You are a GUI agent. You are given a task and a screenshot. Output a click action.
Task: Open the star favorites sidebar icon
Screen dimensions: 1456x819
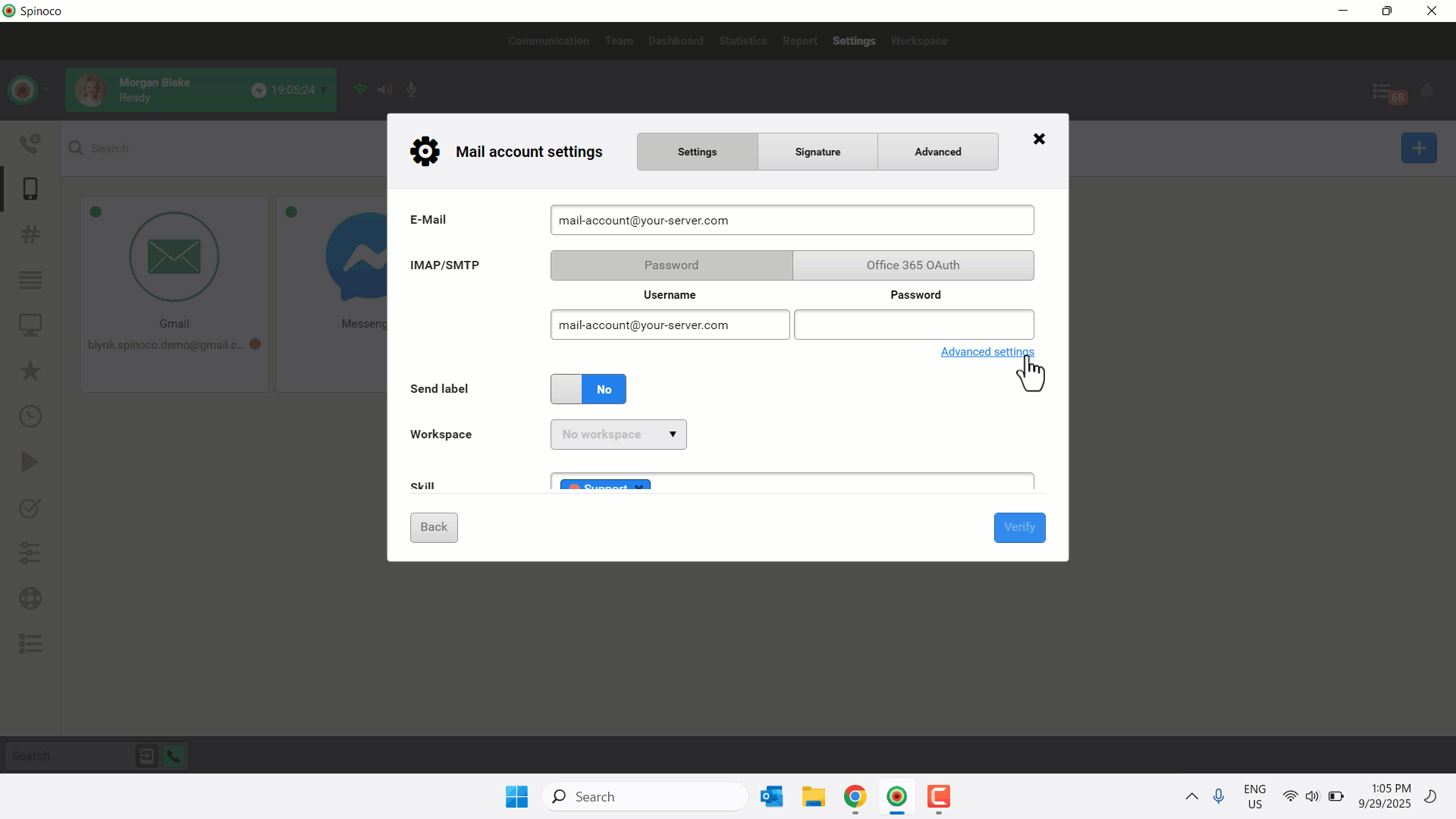coord(30,371)
